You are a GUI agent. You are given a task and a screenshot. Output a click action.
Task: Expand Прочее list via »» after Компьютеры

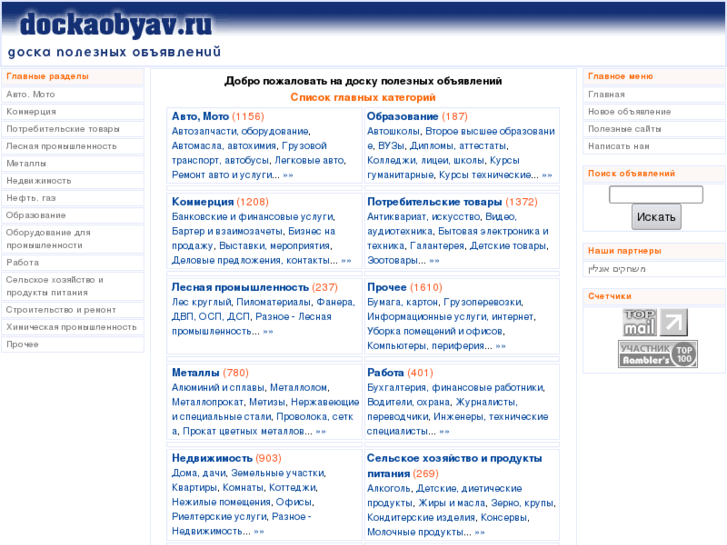pyautogui.click(x=500, y=346)
